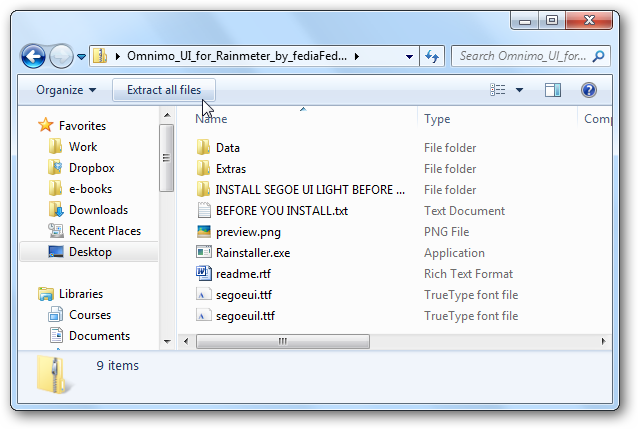This screenshot has width=638, height=429.
Task: Click the Refresh button in address bar
Action: [432, 56]
